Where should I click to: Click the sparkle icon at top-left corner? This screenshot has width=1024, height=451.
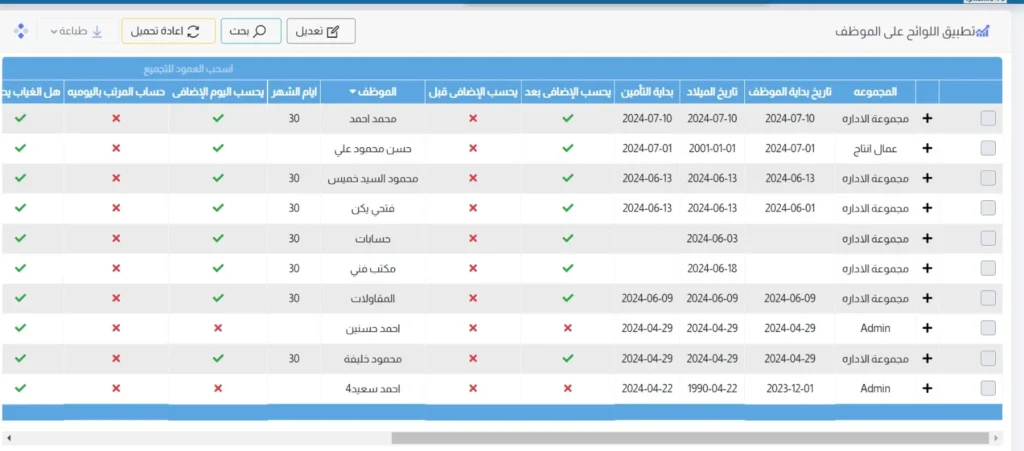coord(19,31)
